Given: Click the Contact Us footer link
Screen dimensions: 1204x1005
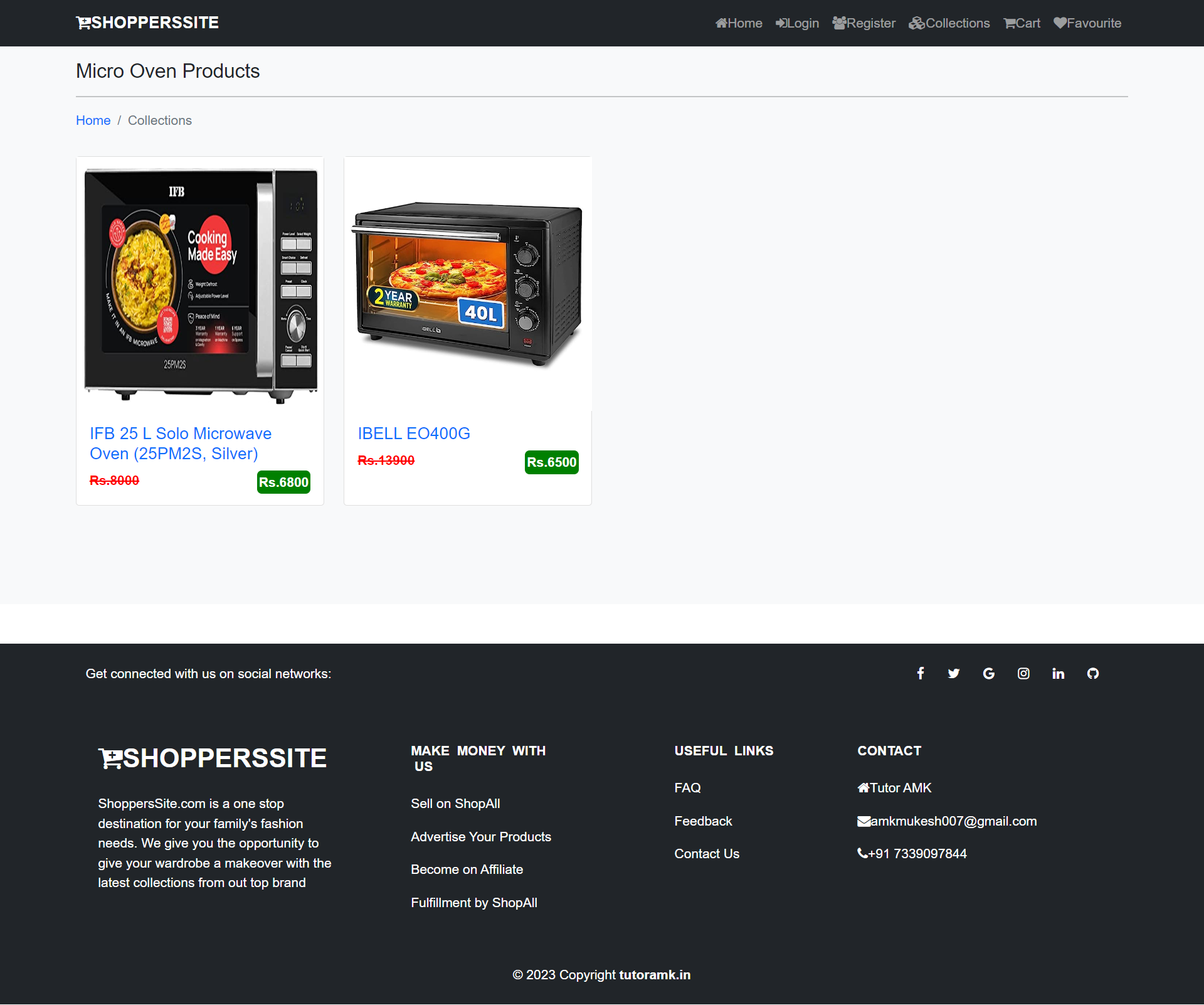Looking at the screenshot, I should click(x=707, y=853).
